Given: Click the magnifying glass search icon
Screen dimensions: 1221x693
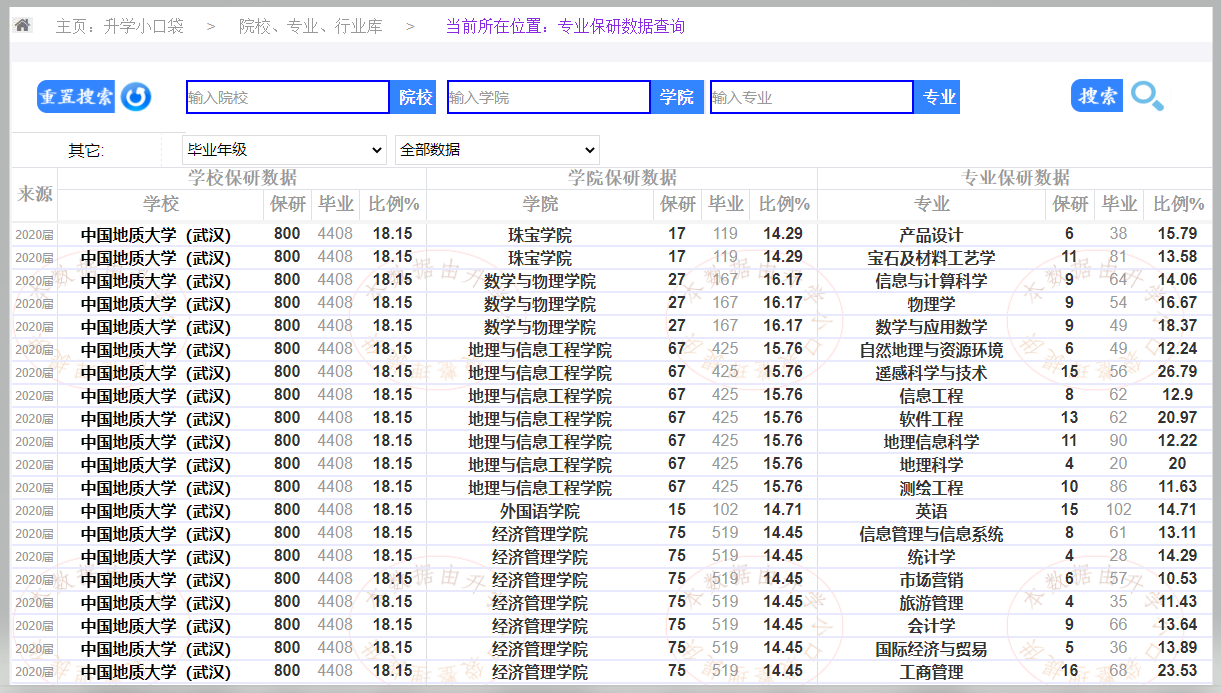Looking at the screenshot, I should [x=1147, y=96].
